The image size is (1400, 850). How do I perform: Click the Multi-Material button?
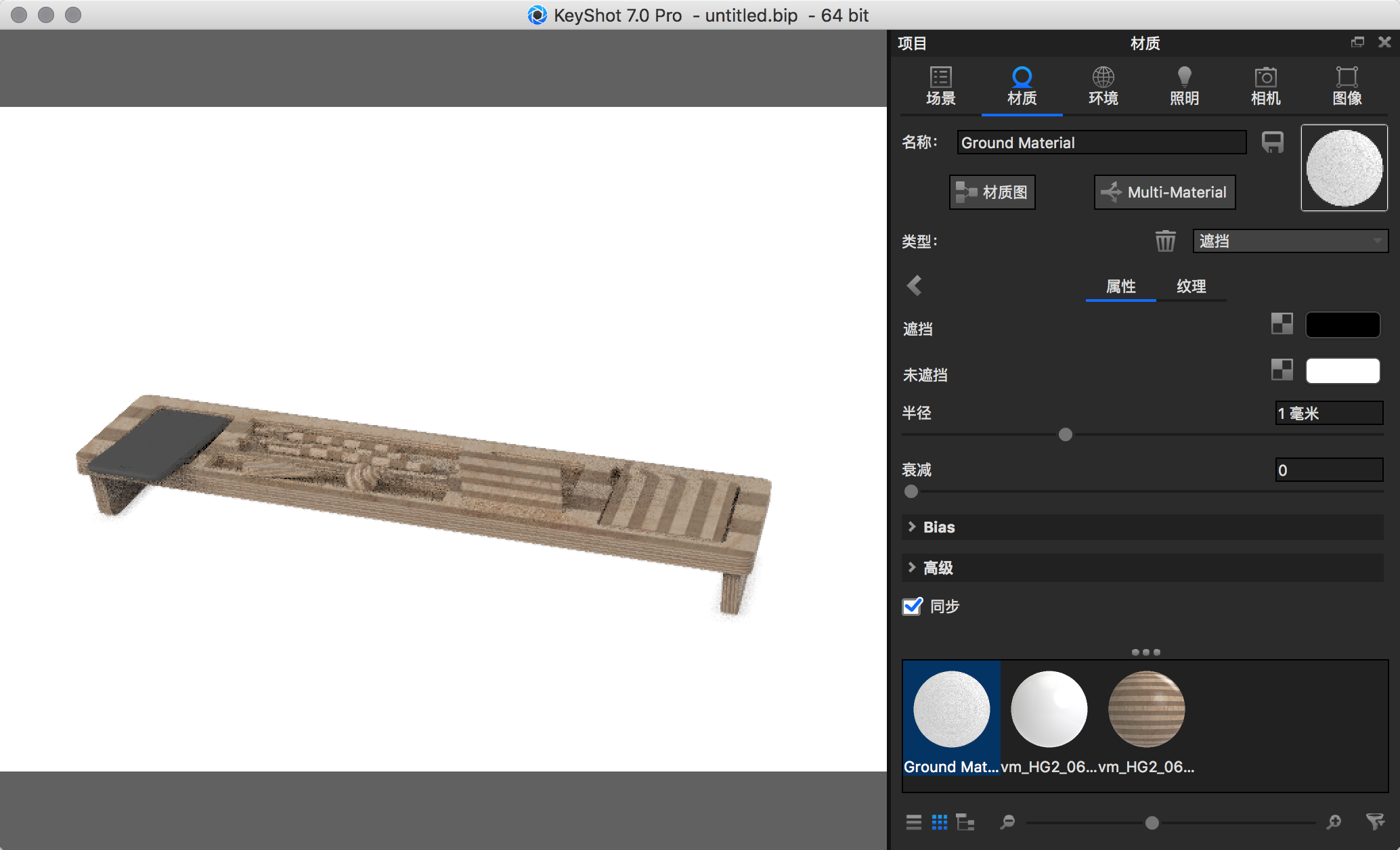[1164, 192]
